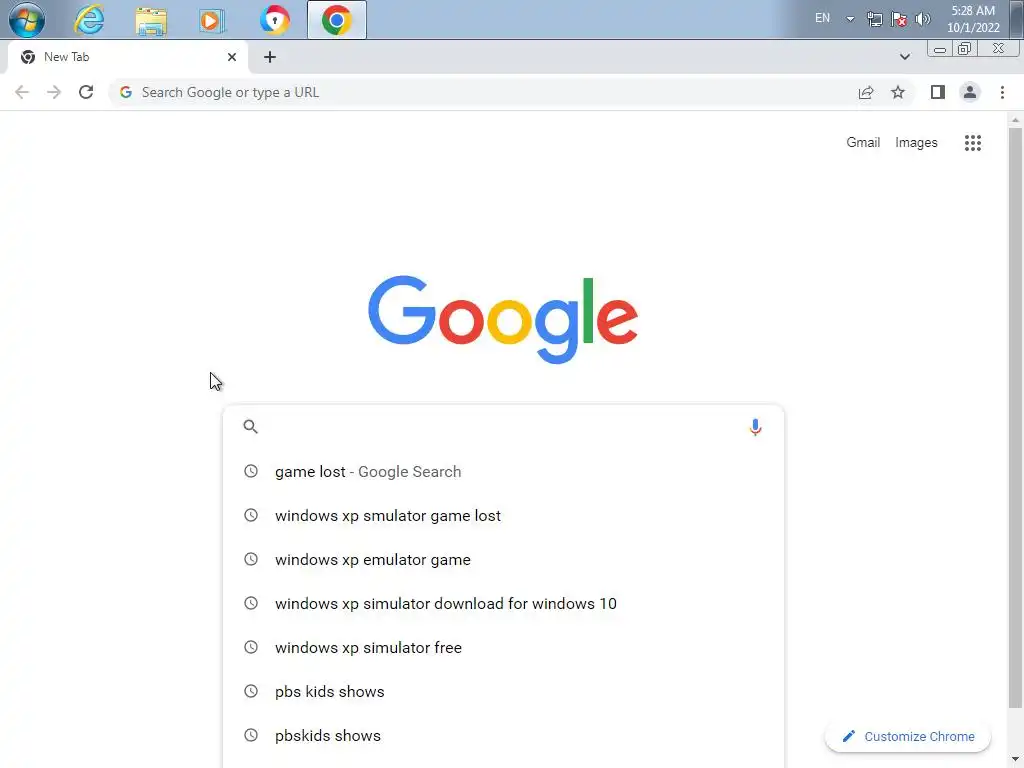Open the Gmail link
Screen dimensions: 1024x768
pos(863,142)
